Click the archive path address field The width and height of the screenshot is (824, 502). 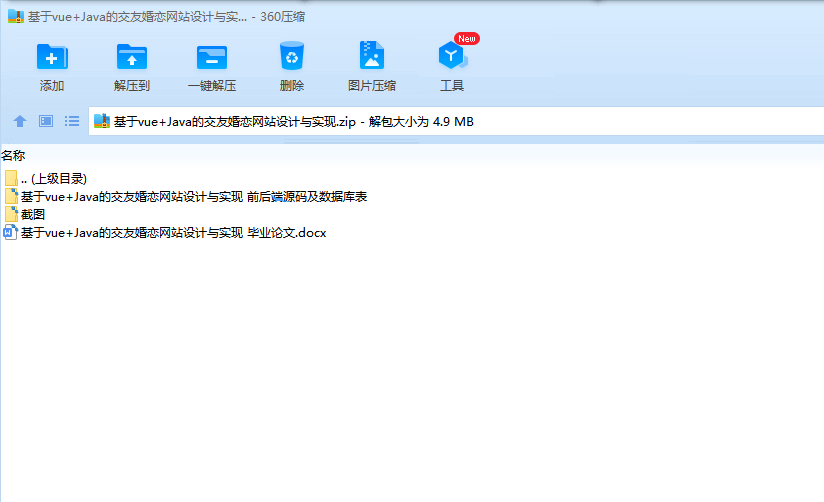pos(456,121)
